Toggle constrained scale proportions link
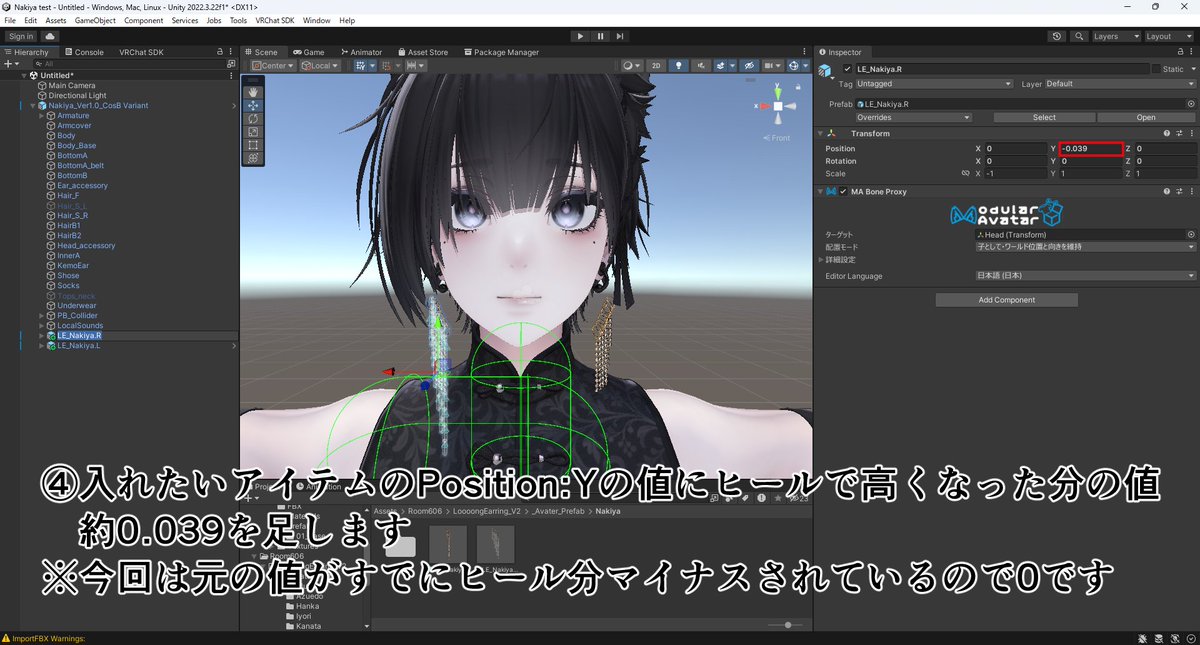1200x645 pixels. (x=966, y=173)
